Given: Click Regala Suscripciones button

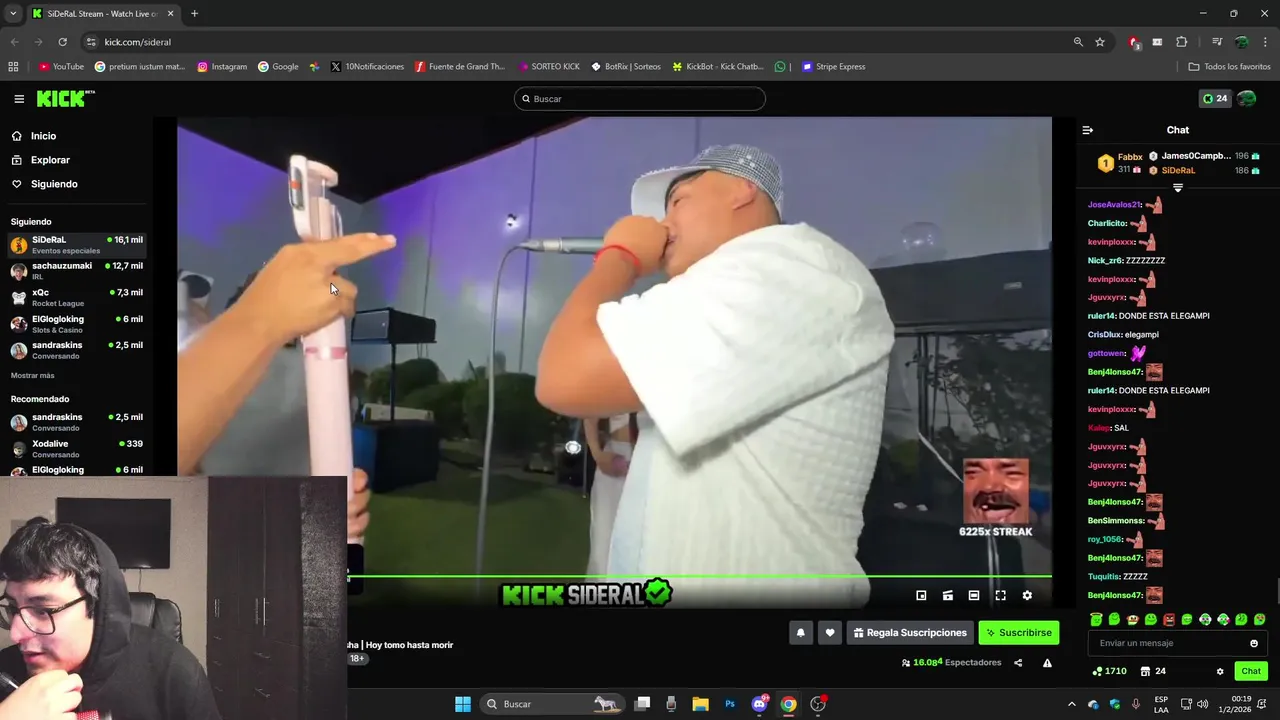Looking at the screenshot, I should click(910, 633).
